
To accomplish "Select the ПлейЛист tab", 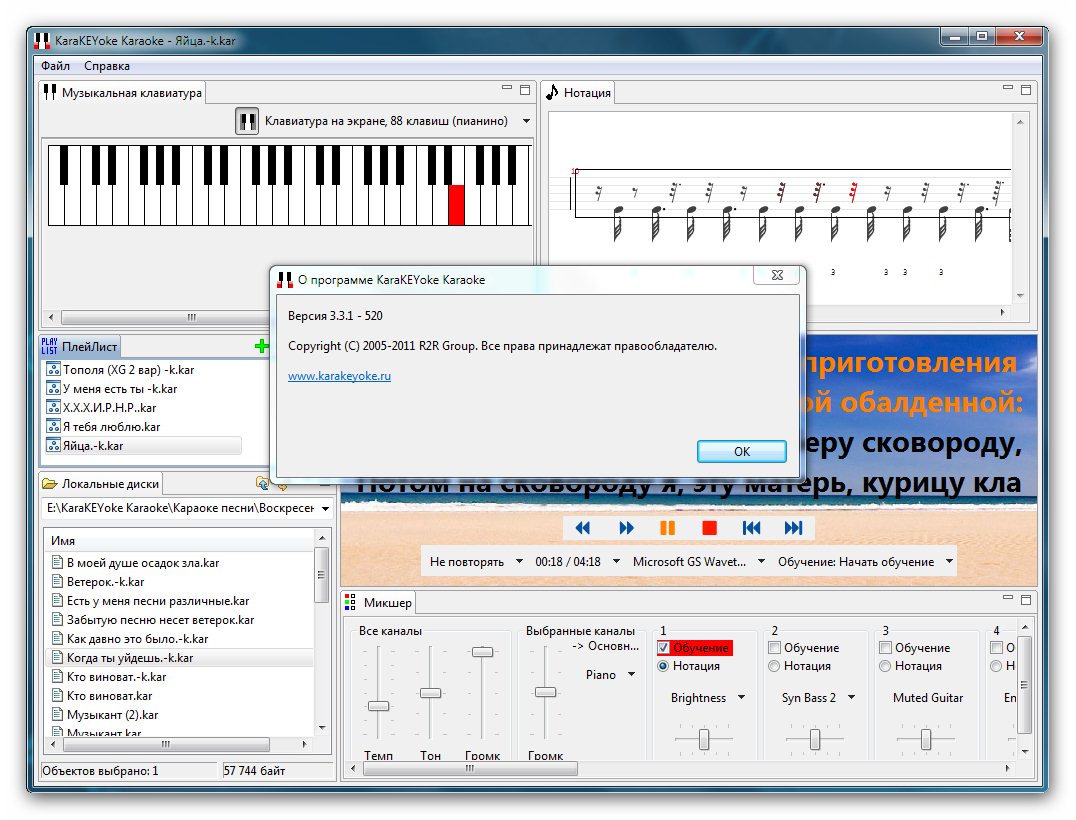I will click(80, 347).
